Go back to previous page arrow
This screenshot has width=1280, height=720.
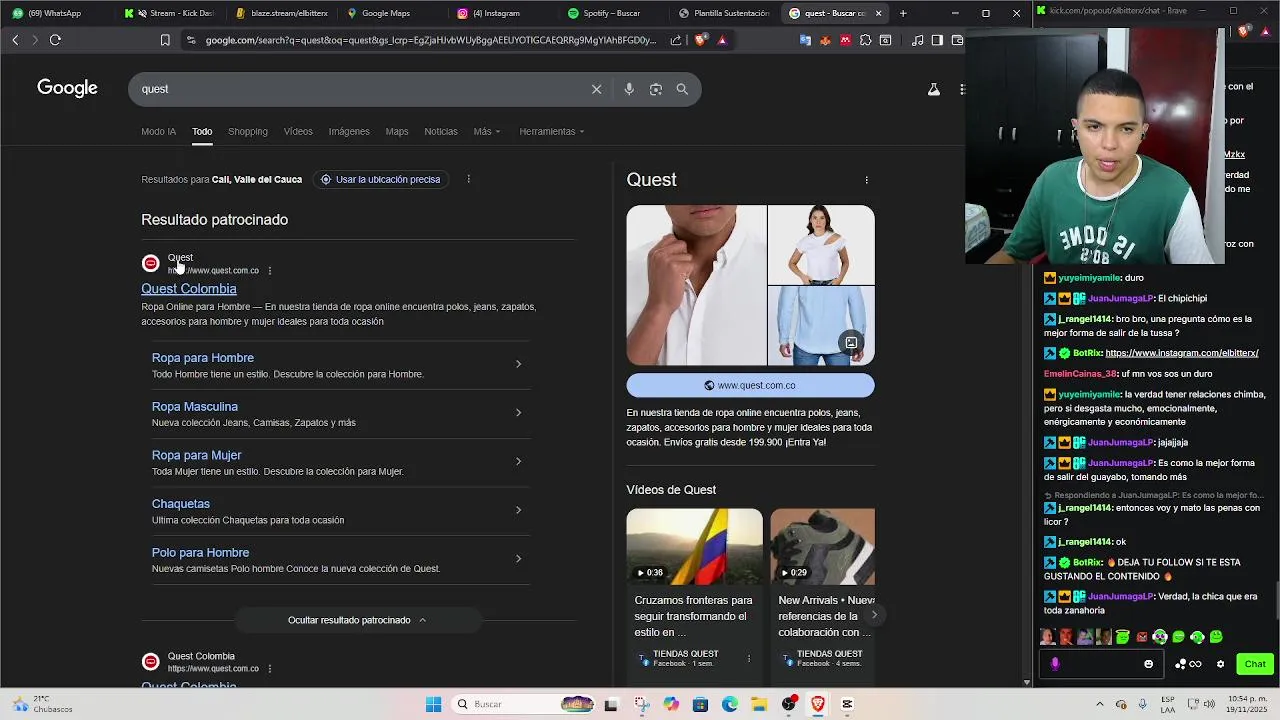pyautogui.click(x=15, y=40)
